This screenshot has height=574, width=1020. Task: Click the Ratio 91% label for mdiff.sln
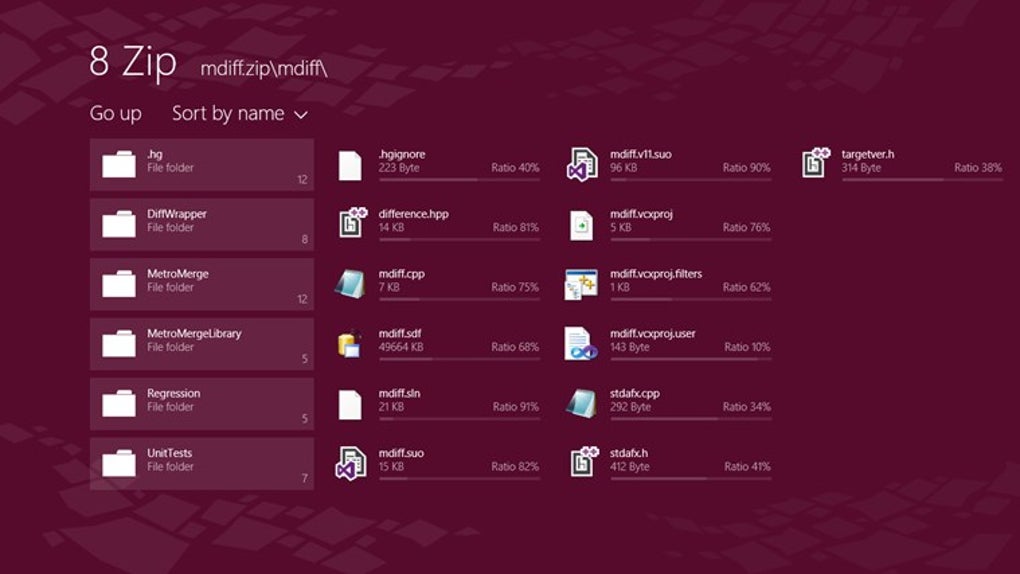click(516, 407)
